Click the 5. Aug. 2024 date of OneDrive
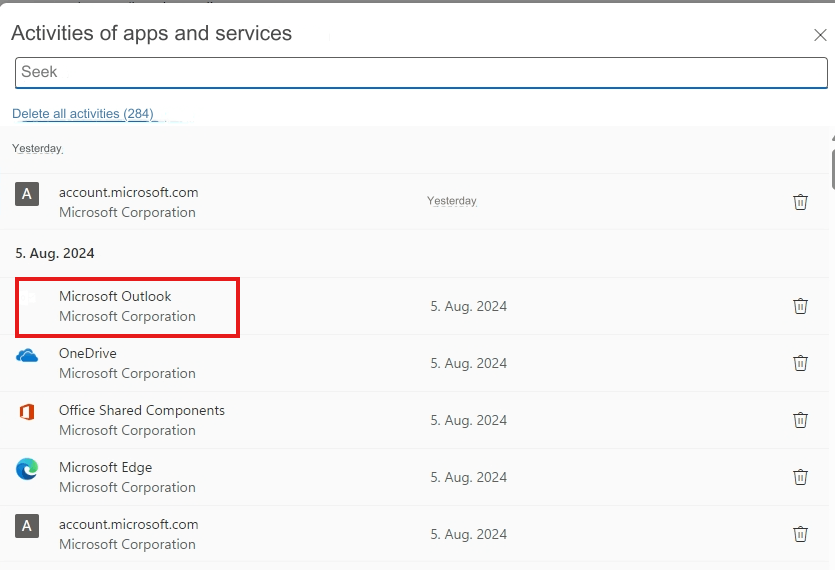Screen dimensions: 835x570 tap(469, 363)
